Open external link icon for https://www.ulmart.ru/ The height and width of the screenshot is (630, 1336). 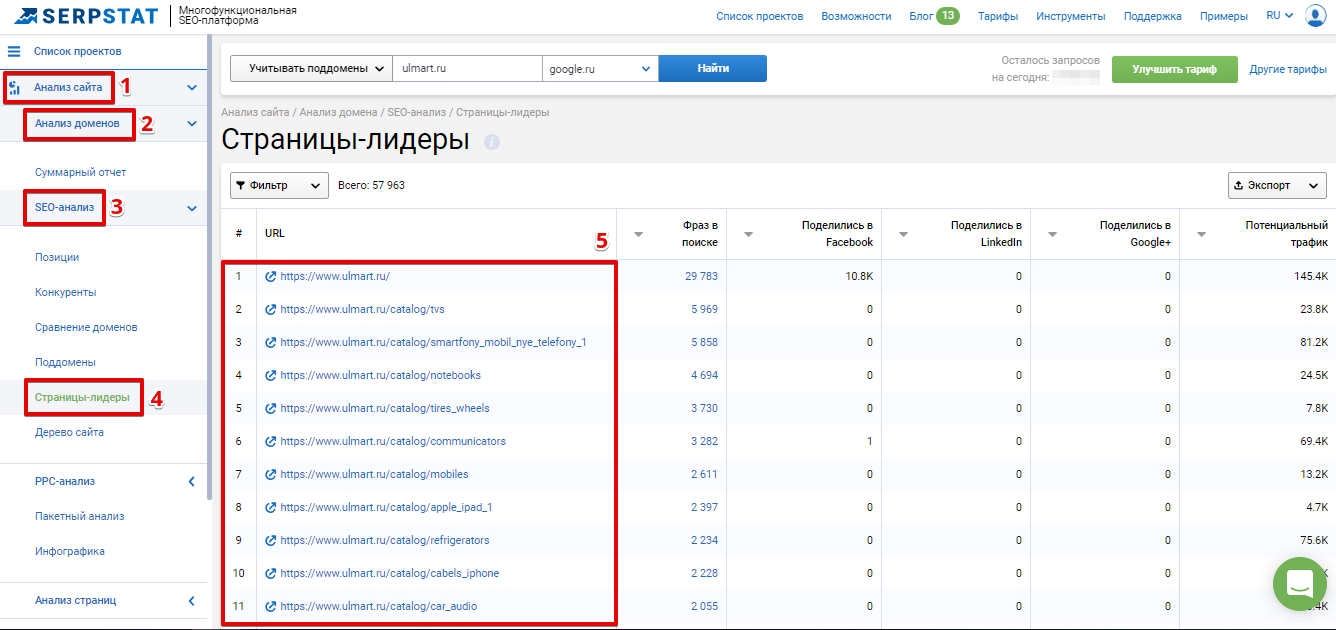(270, 276)
